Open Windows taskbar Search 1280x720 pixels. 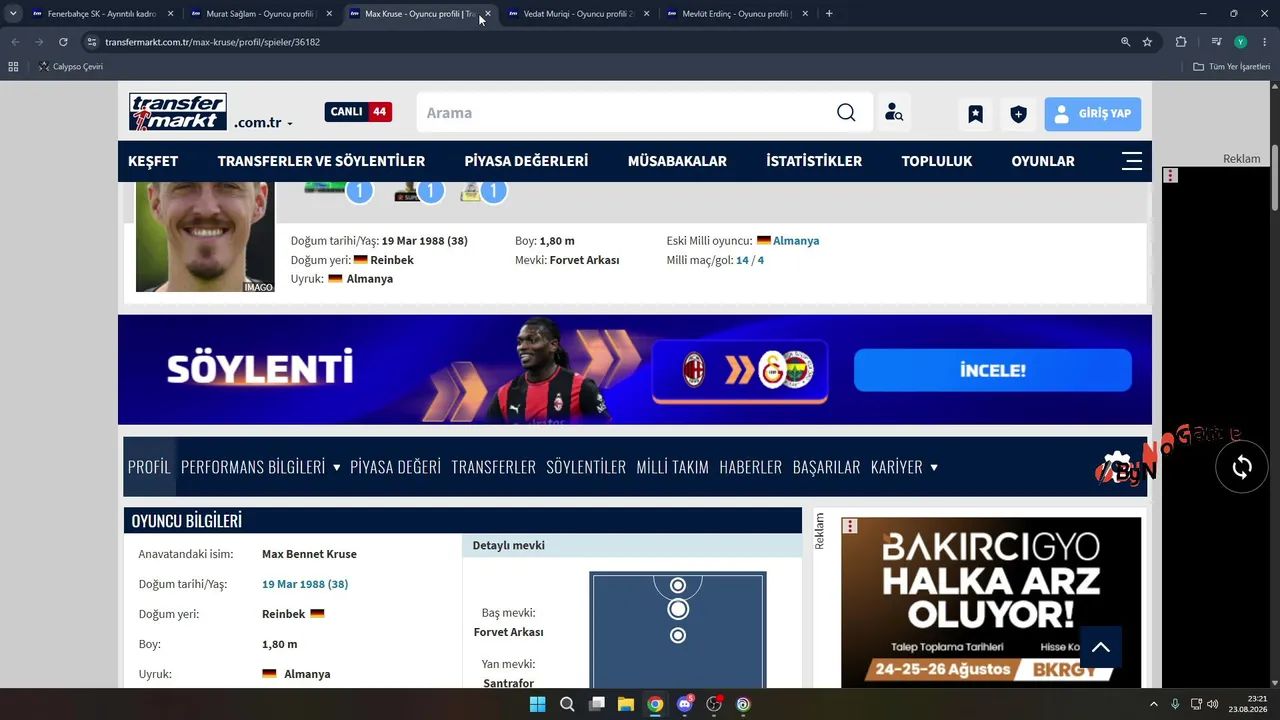click(x=567, y=704)
